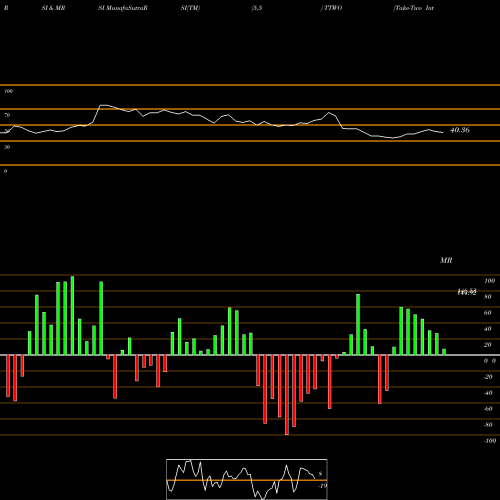Click the deepest red MR histogram bar
Image resolution: width=500 pixels, height=500 pixels.
tap(287, 395)
